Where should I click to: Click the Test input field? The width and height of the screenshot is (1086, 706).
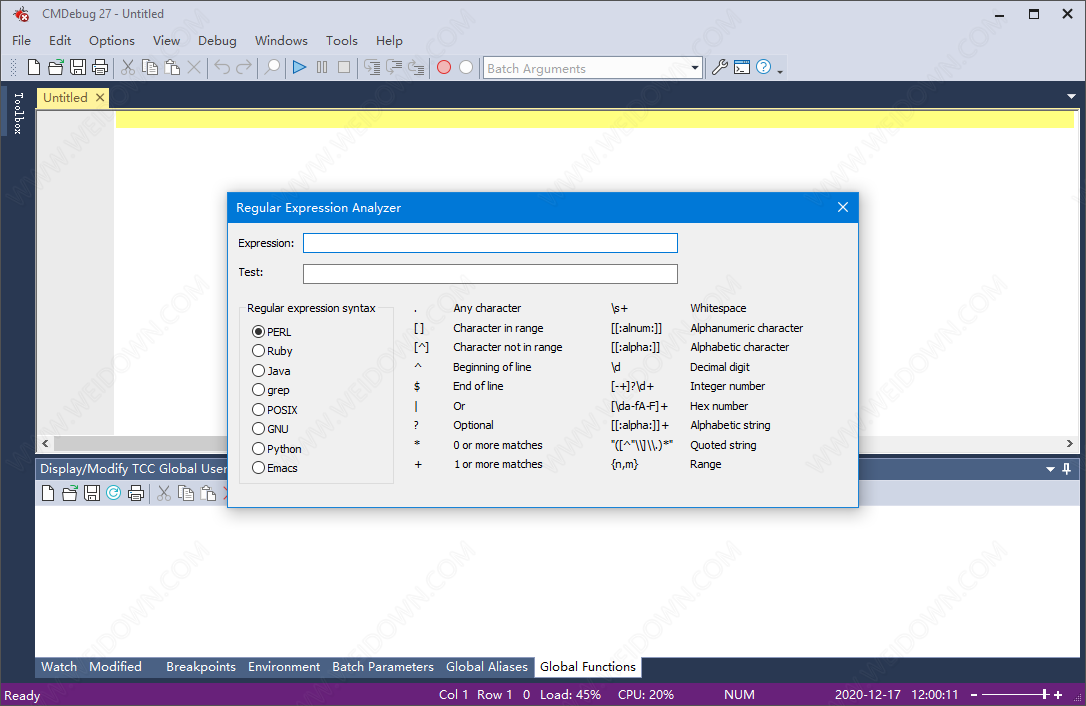(490, 274)
